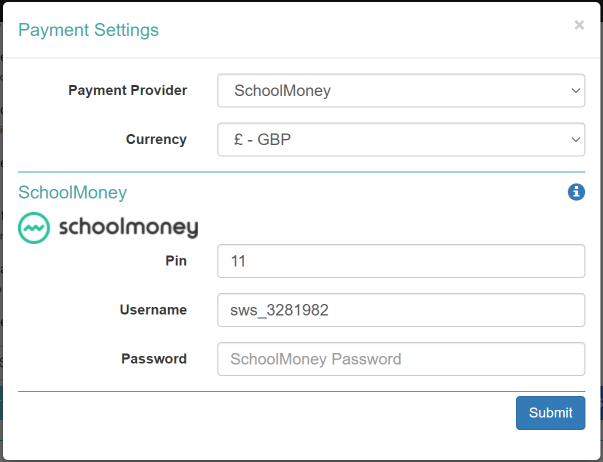This screenshot has width=603, height=462.
Task: Click the chevron arrow on the Currency select
Action: 576,140
